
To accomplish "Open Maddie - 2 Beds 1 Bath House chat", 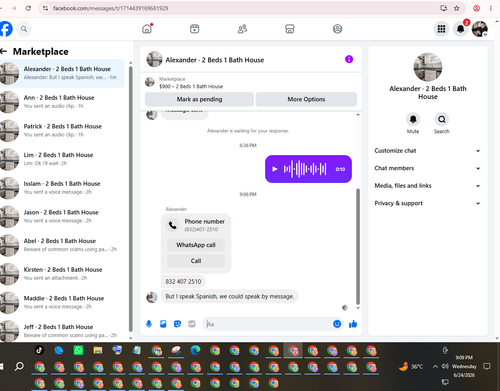I will click(x=62, y=302).
